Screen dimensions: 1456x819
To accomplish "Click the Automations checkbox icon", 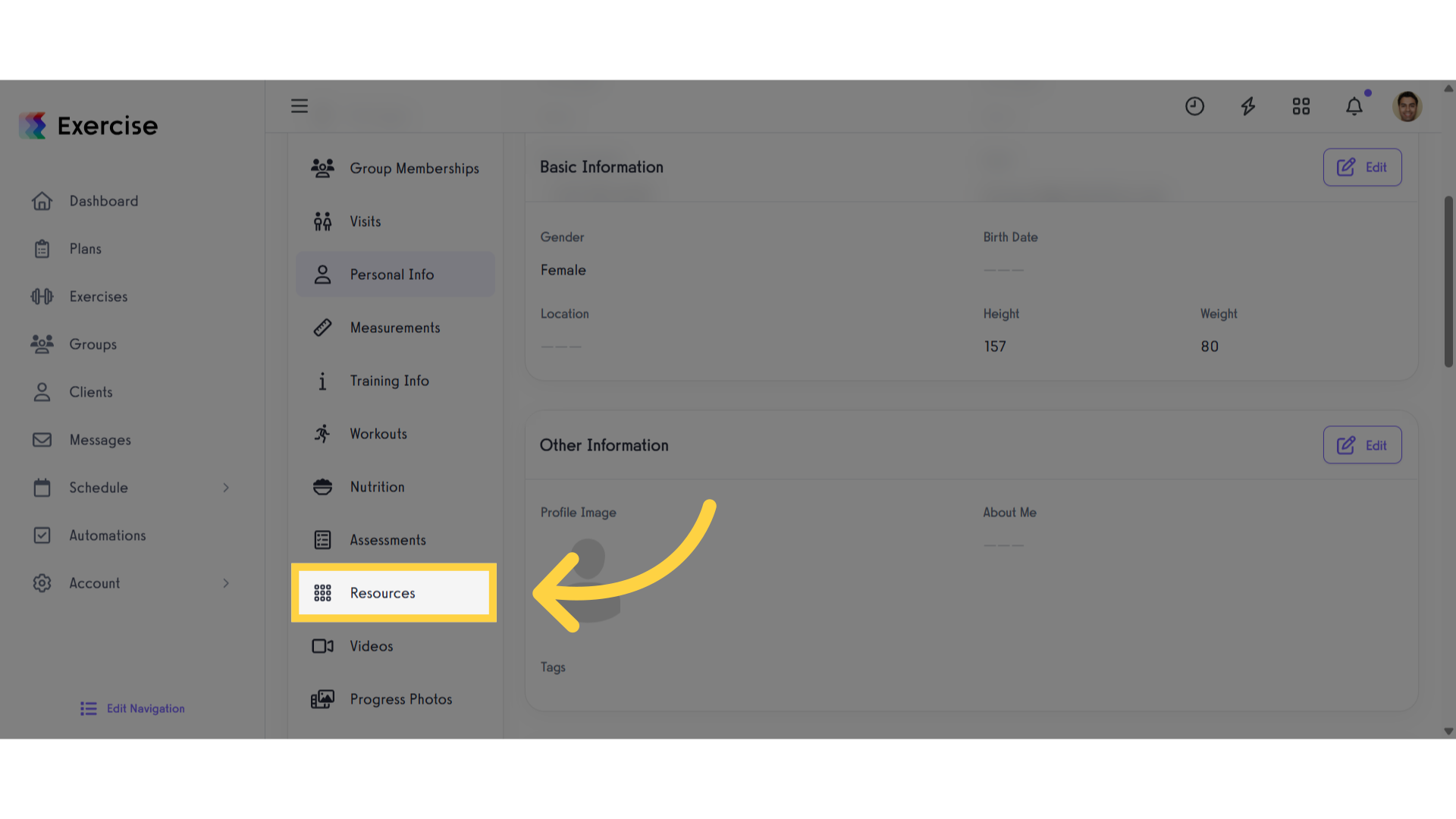I will point(42,535).
